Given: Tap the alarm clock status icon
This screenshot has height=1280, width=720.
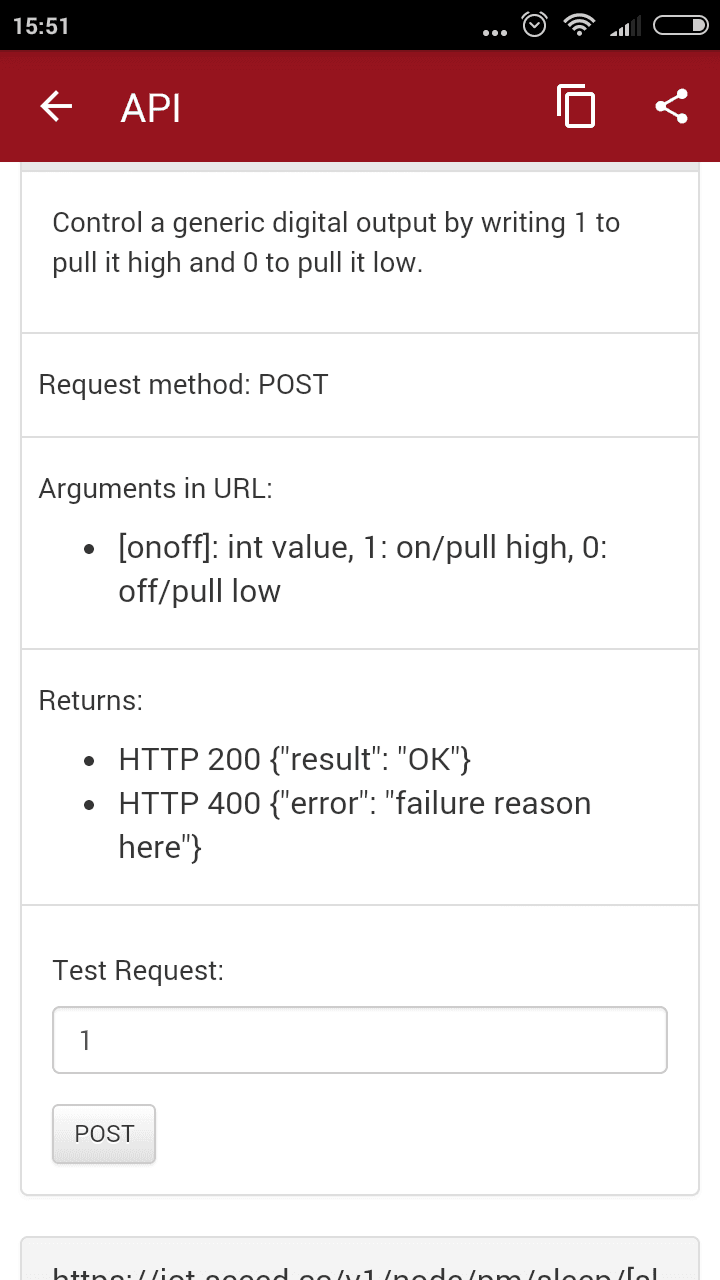Looking at the screenshot, I should 535,25.
